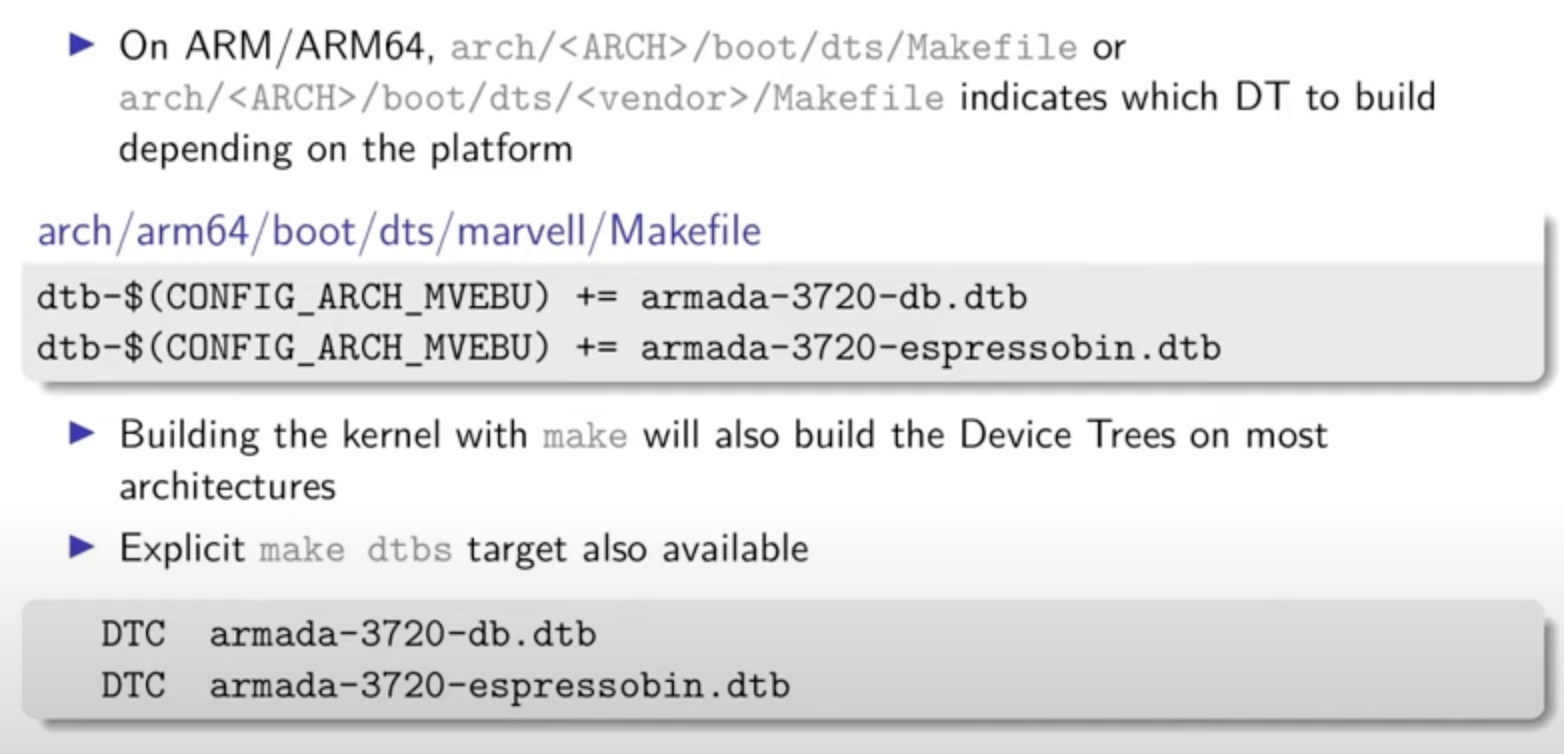1564x754 pixels.
Task: Click the first DTC label in the output block
Action: pos(132,634)
